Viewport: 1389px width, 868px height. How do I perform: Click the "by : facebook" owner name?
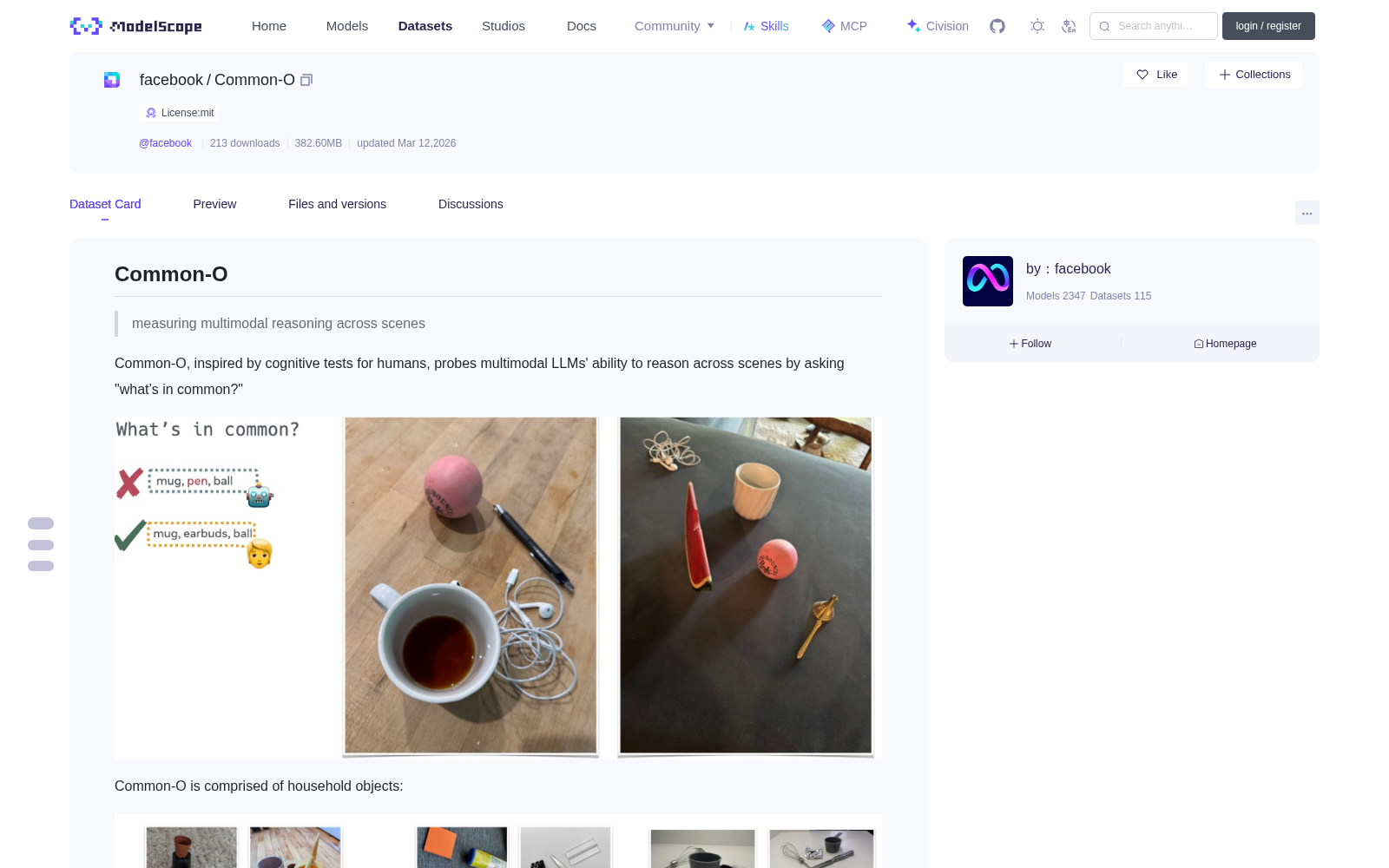click(1069, 269)
